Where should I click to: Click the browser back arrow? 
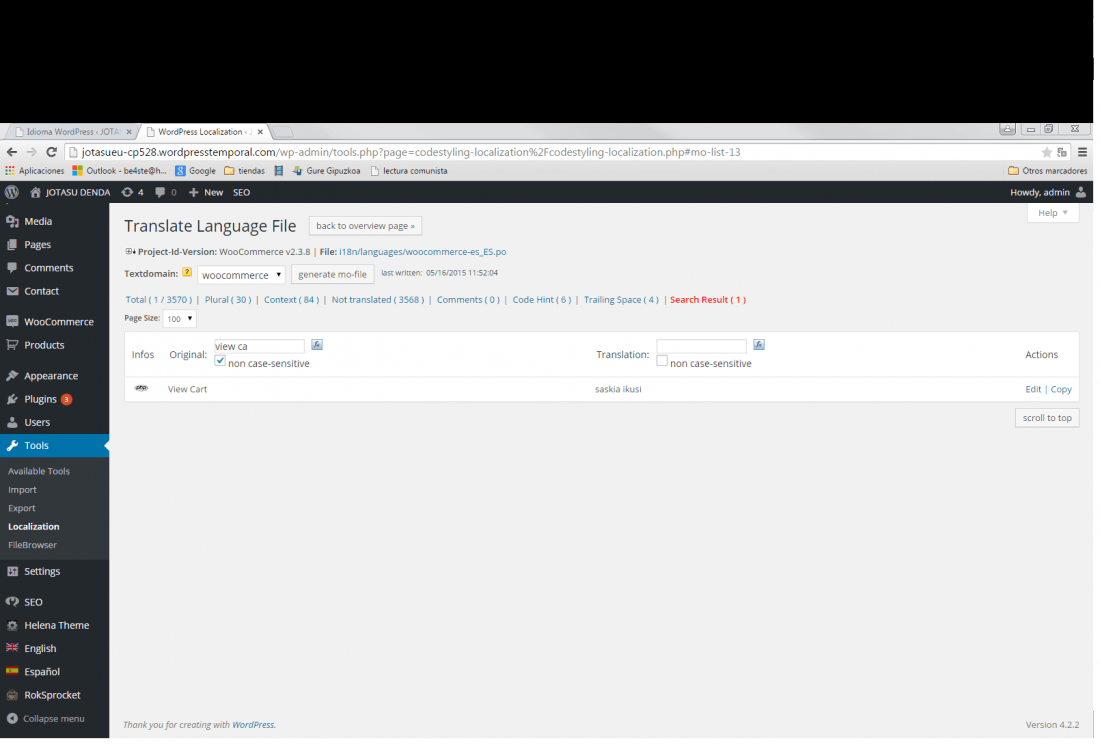(x=12, y=152)
